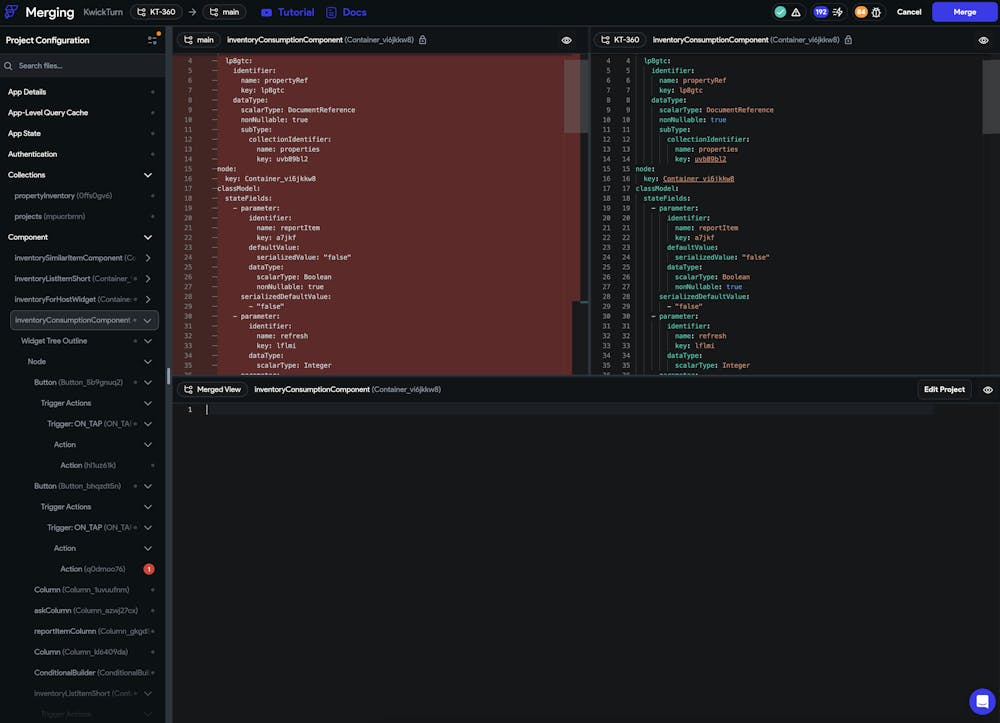
Task: Toggle eye visibility in main diff pane
Action: tap(566, 40)
